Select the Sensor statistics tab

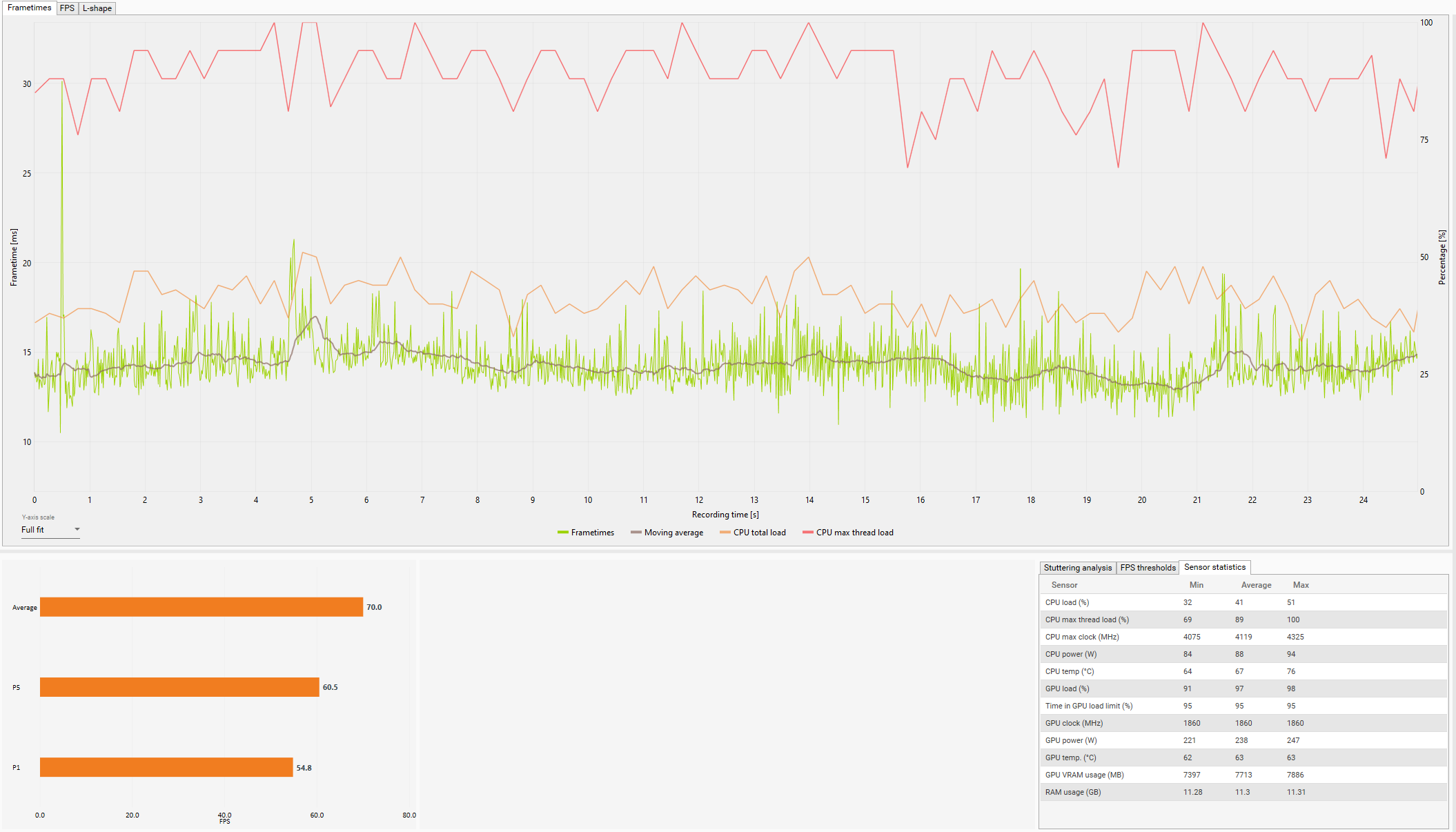pos(1214,567)
